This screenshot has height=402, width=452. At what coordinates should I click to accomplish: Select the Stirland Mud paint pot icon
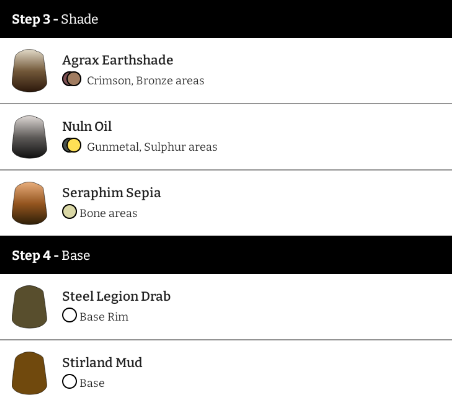click(29, 373)
